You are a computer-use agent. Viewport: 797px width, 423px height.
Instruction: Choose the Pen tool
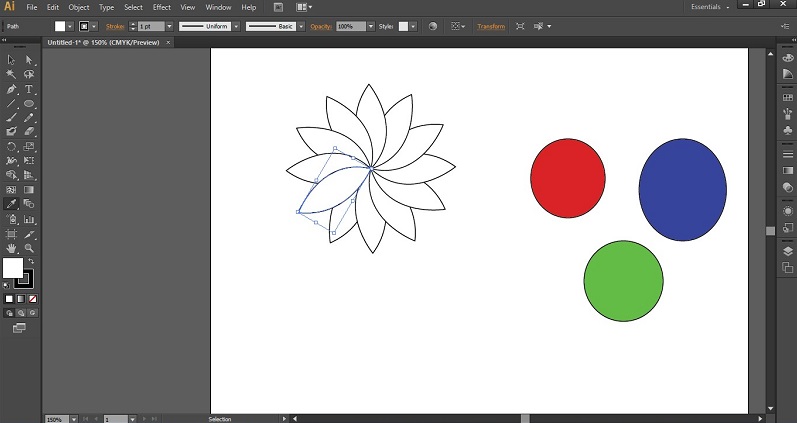click(11, 89)
